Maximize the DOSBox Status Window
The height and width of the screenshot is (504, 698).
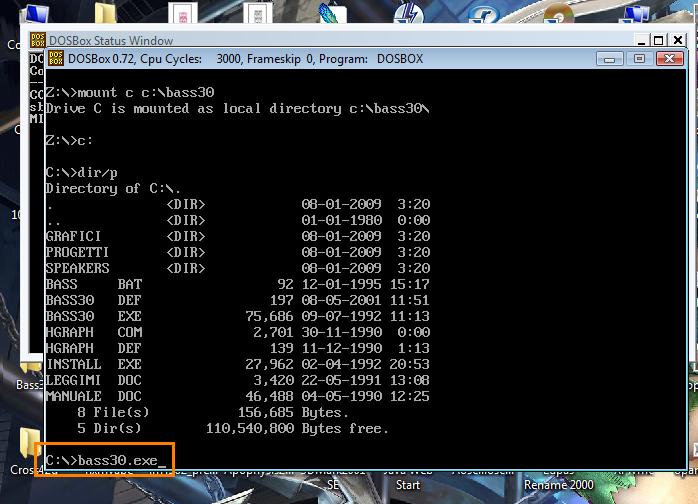658,41
